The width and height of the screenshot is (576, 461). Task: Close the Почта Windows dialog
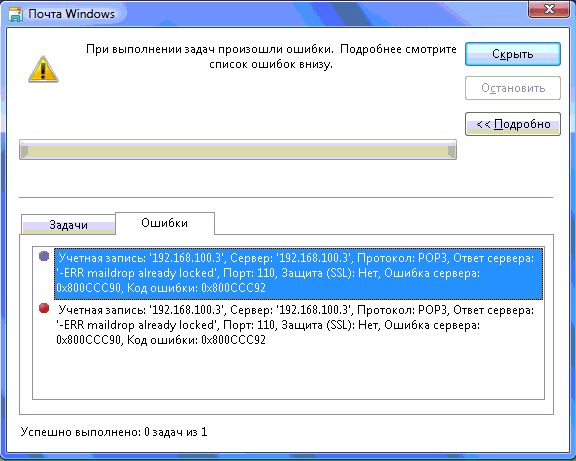(x=549, y=9)
